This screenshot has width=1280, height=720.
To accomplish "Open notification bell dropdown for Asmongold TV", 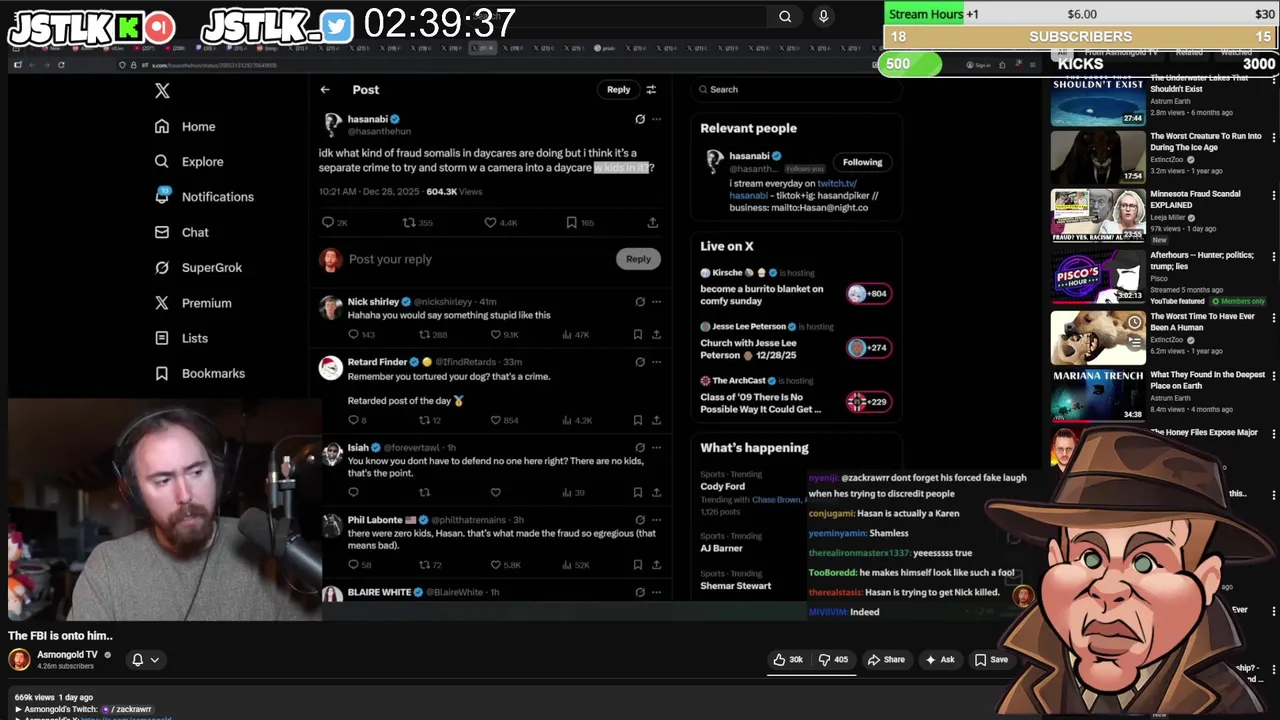I will tap(145, 660).
